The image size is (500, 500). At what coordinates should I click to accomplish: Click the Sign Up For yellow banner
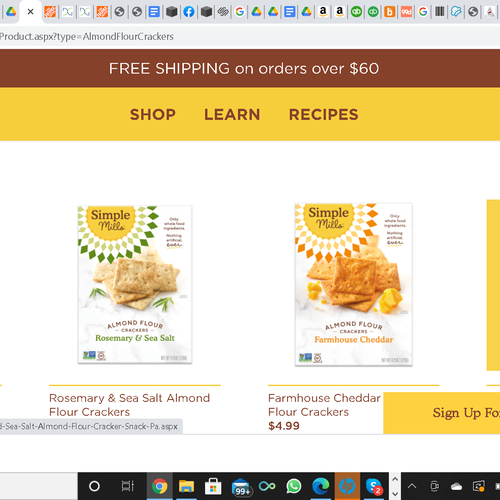pyautogui.click(x=442, y=413)
